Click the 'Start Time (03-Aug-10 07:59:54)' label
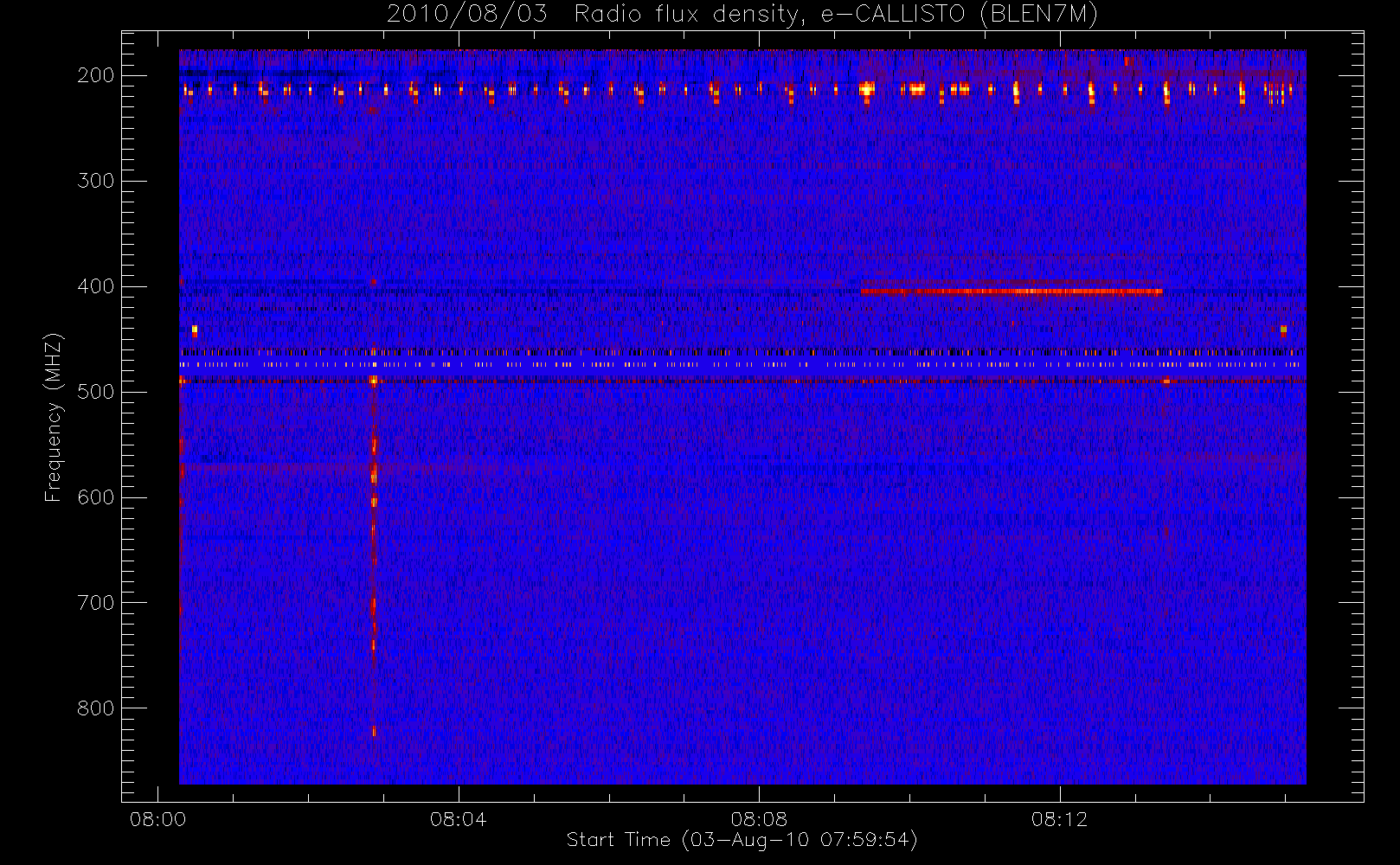 click(x=742, y=840)
